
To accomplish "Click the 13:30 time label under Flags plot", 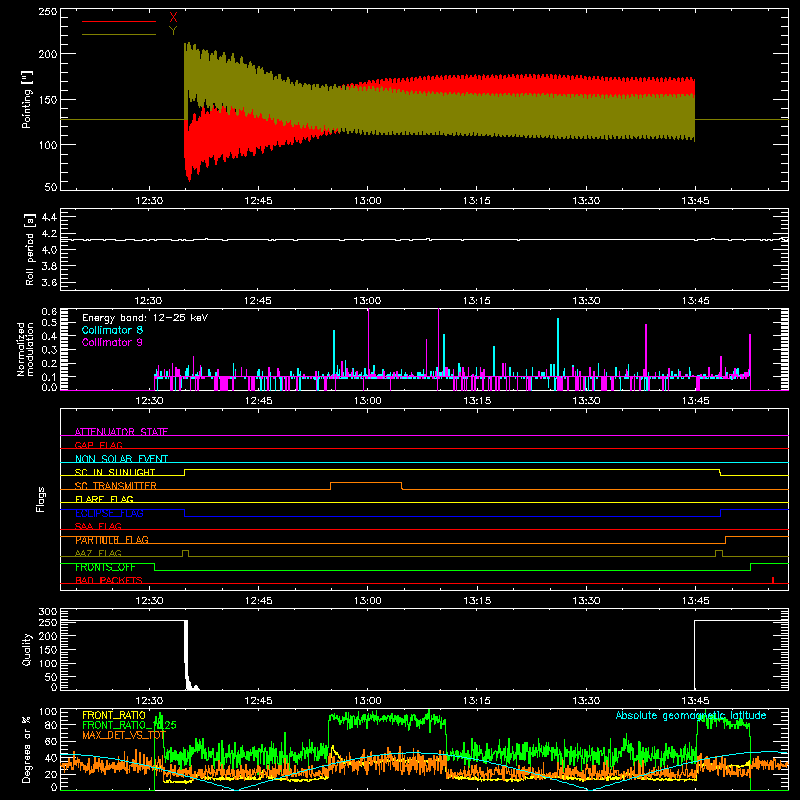I will (586, 601).
